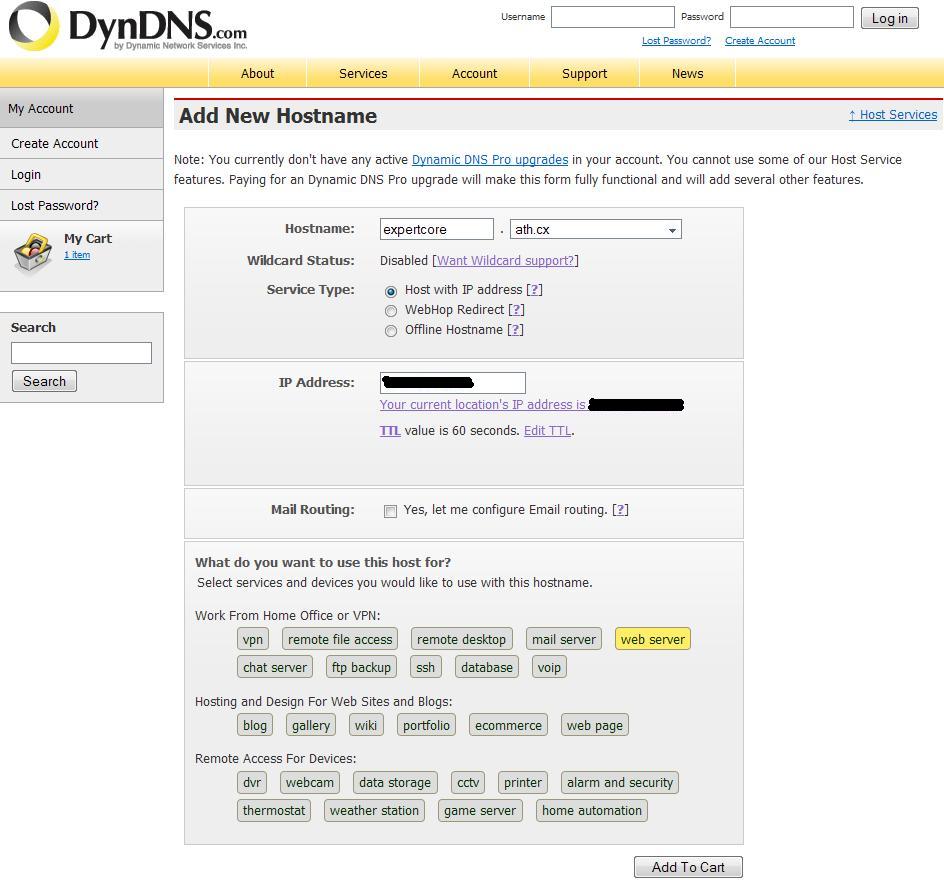Toggle the web server tag
This screenshot has height=880, width=944.
652,640
